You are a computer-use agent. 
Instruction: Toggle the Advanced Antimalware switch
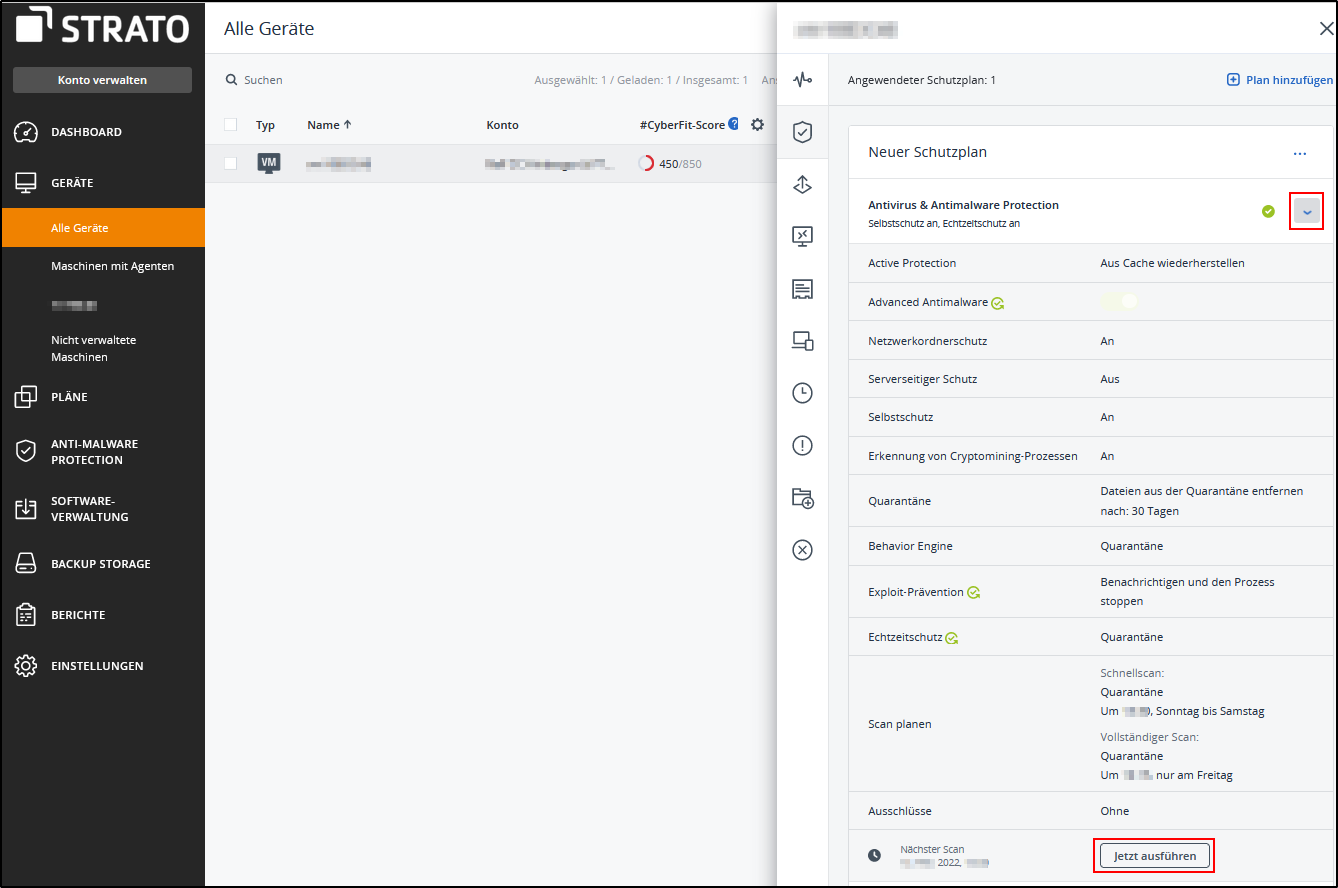pos(1119,301)
